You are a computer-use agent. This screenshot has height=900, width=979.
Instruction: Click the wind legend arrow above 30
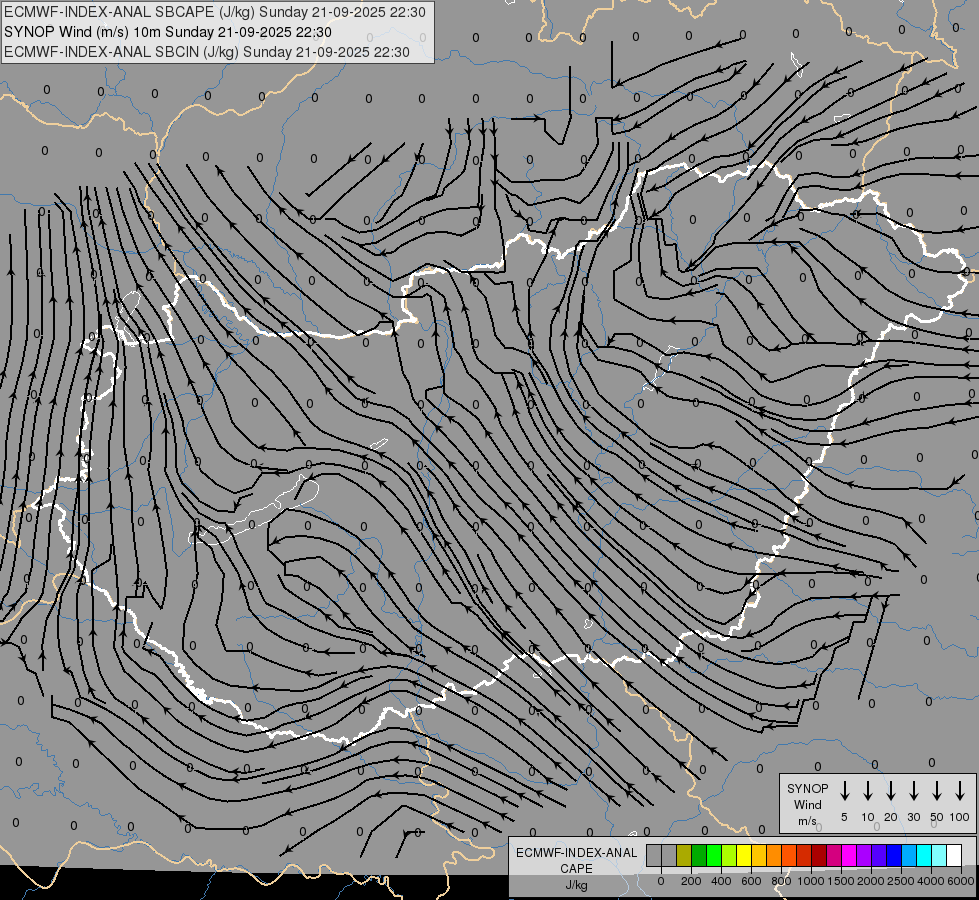(x=913, y=791)
